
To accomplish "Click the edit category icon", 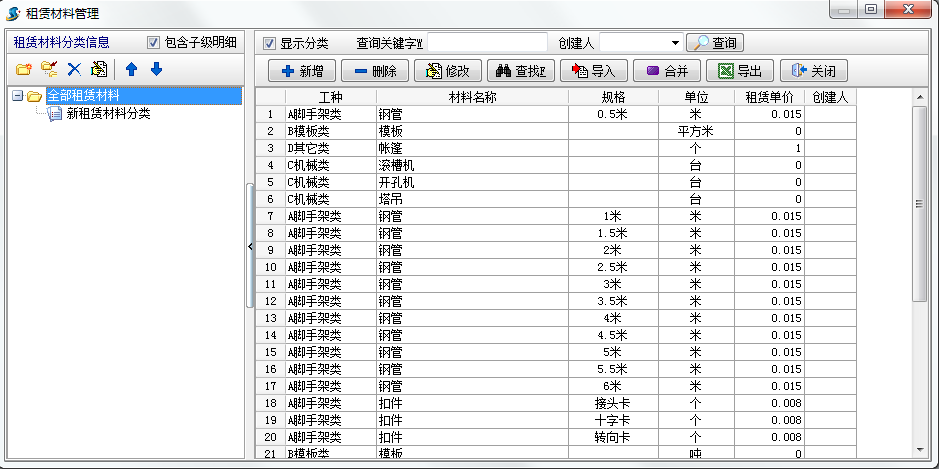I will [98, 70].
